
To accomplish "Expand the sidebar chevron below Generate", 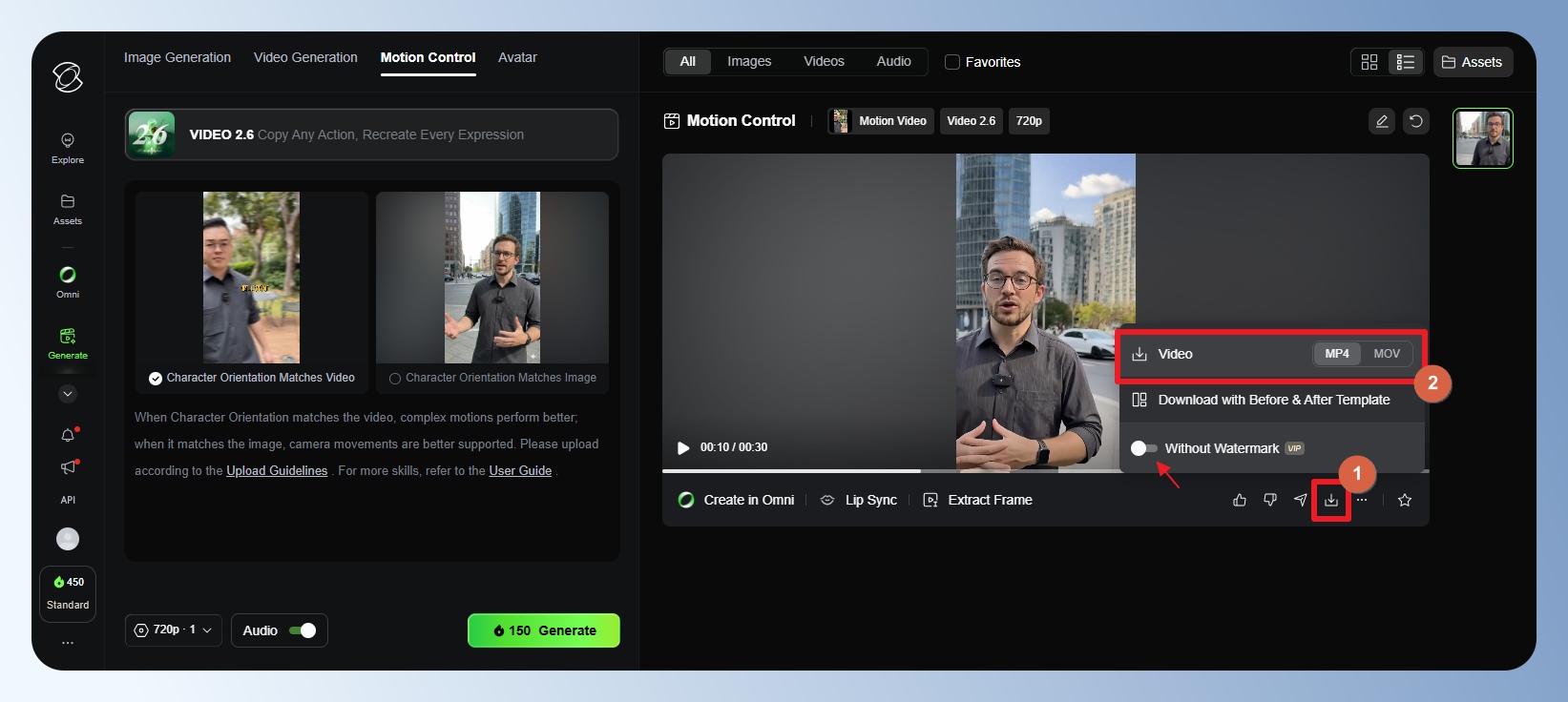I will click(x=68, y=394).
